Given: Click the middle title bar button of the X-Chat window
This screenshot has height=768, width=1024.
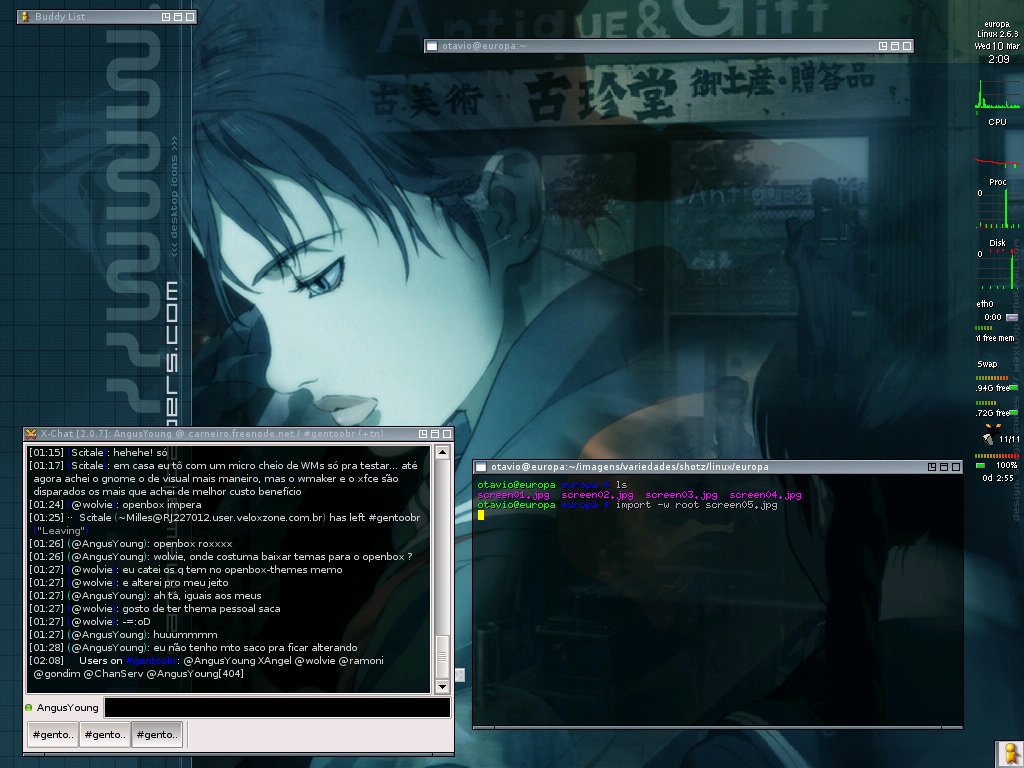Looking at the screenshot, I should coord(435,434).
